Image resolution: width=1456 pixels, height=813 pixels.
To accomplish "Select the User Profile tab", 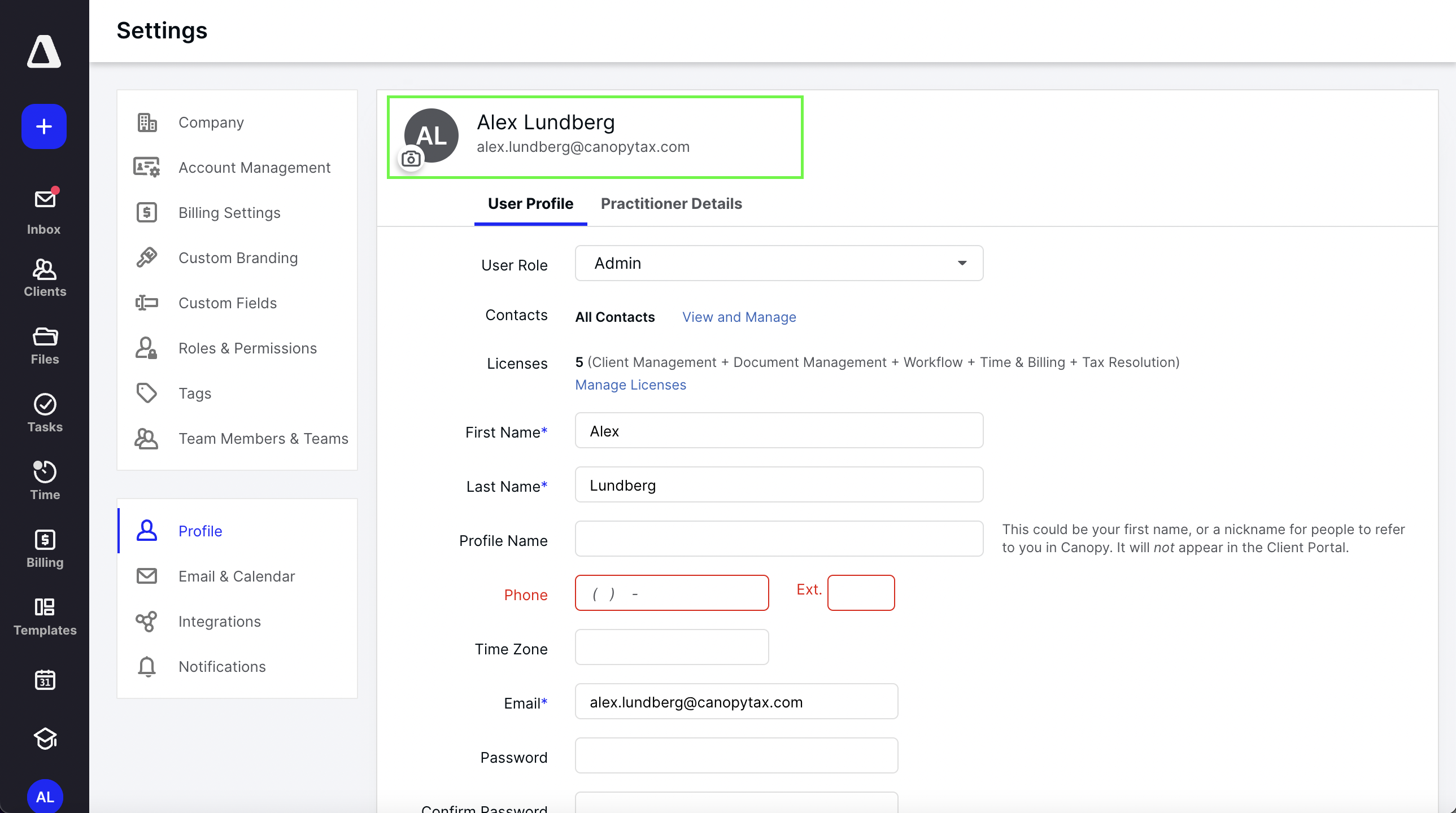I will pyautogui.click(x=530, y=203).
